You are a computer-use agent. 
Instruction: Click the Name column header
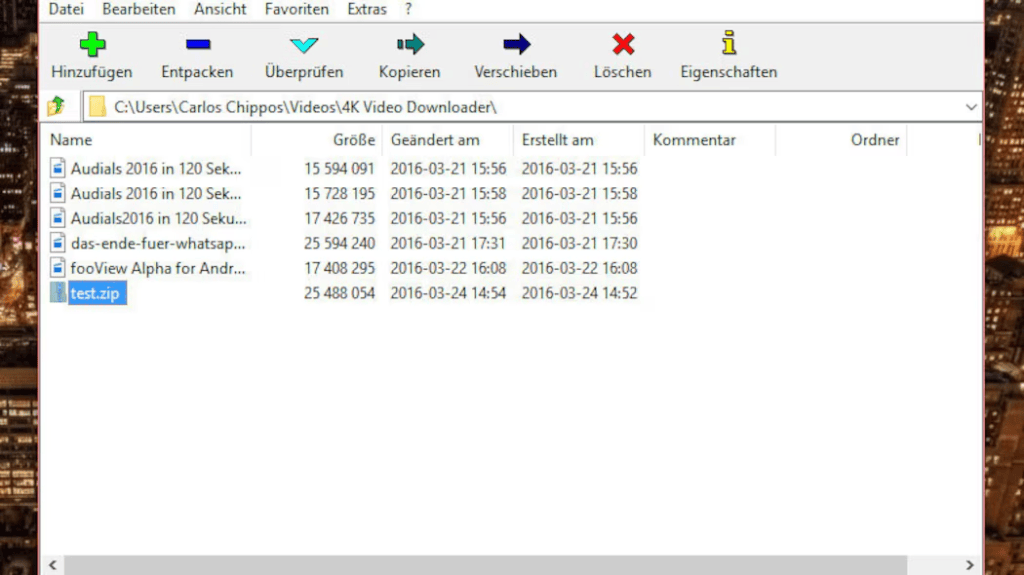click(x=71, y=140)
